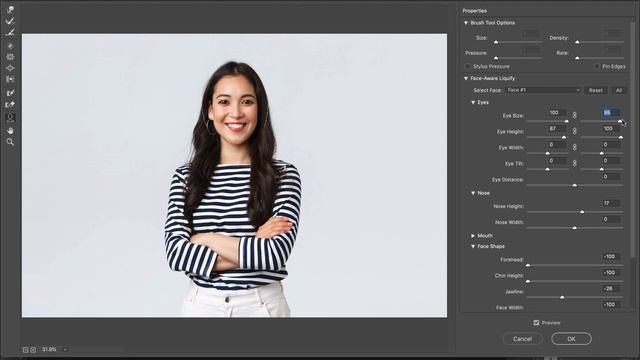Image resolution: width=640 pixels, height=360 pixels.
Task: Click the Forehead slider handle
Action: click(x=528, y=265)
